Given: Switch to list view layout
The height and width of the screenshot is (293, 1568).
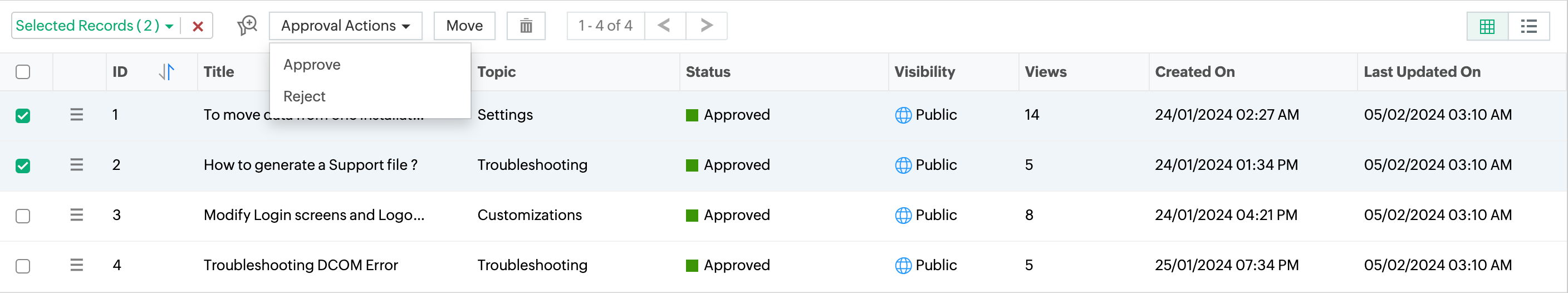Looking at the screenshot, I should click(1528, 26).
